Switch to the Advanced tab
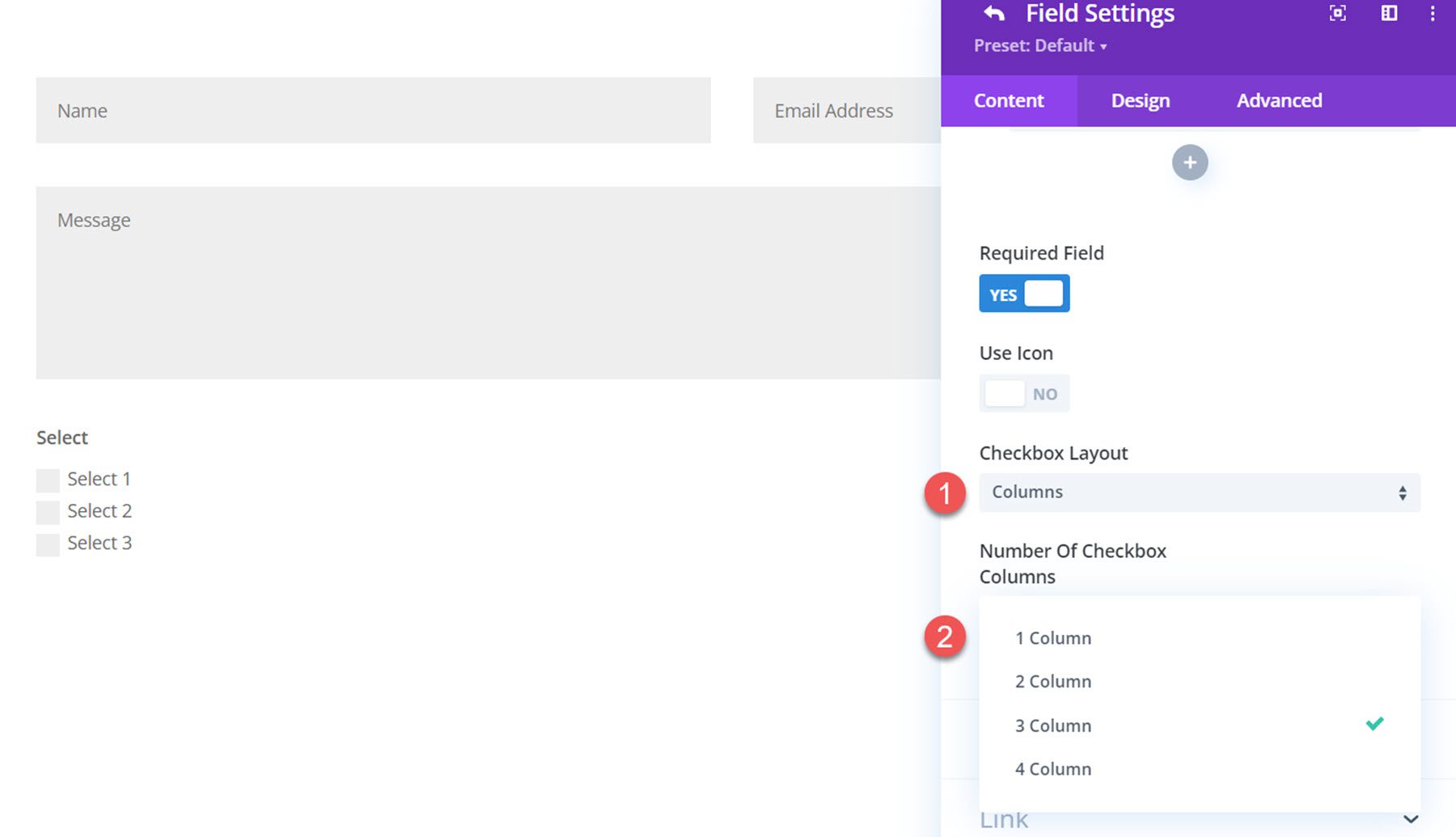1456x837 pixels. pos(1279,100)
